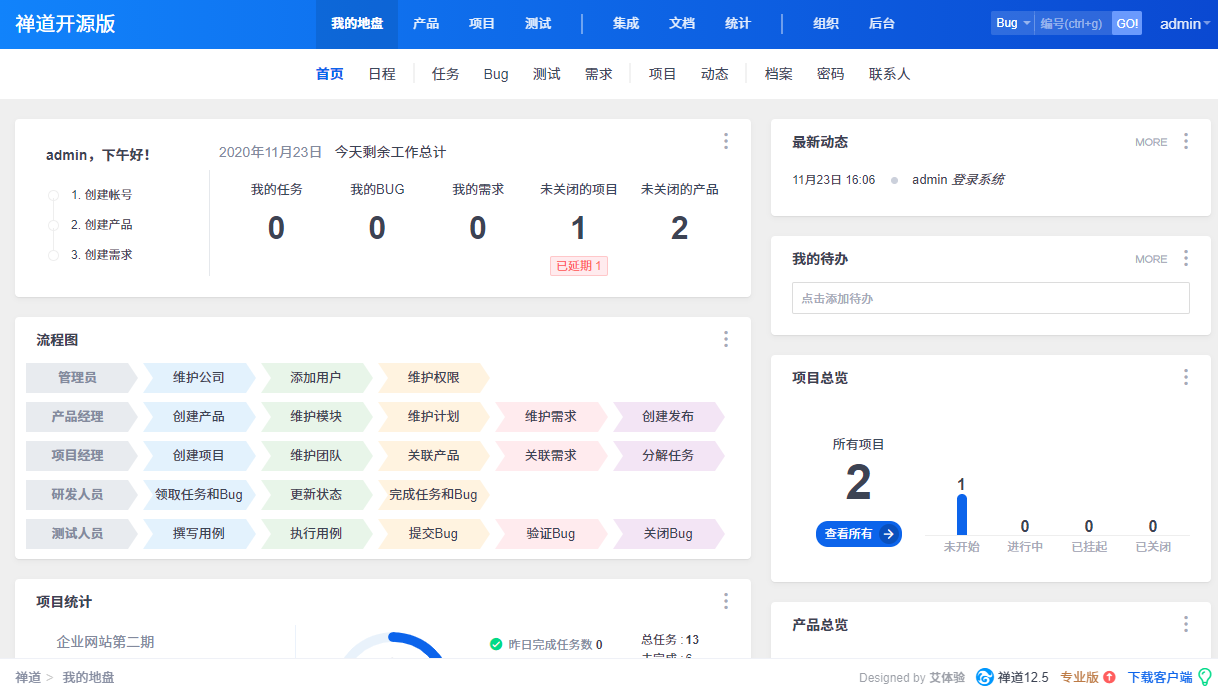Click the 我的任务 count 0

tap(277, 229)
